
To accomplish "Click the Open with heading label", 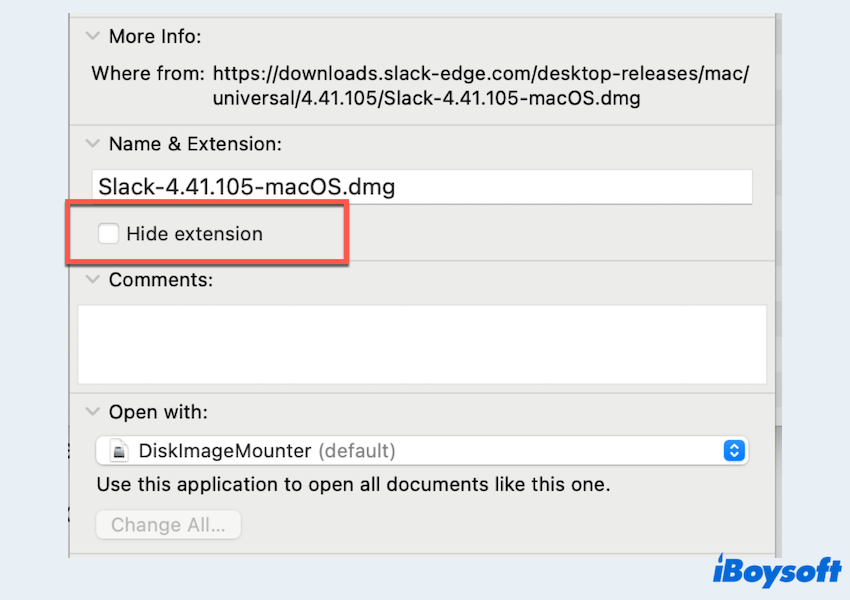I will 158,411.
